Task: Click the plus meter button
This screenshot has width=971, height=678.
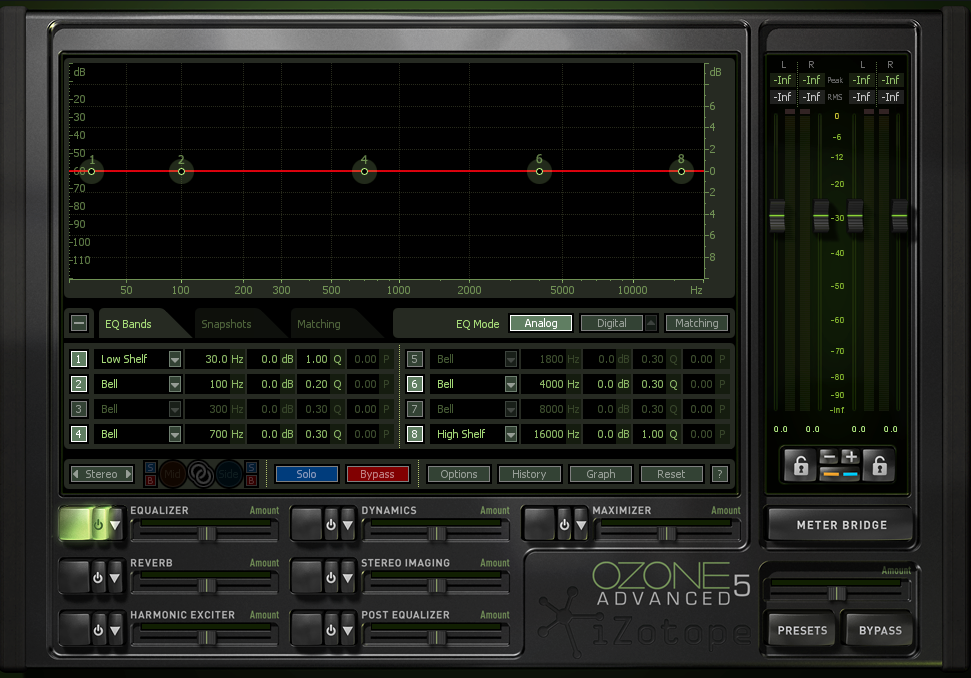Action: coord(850,458)
